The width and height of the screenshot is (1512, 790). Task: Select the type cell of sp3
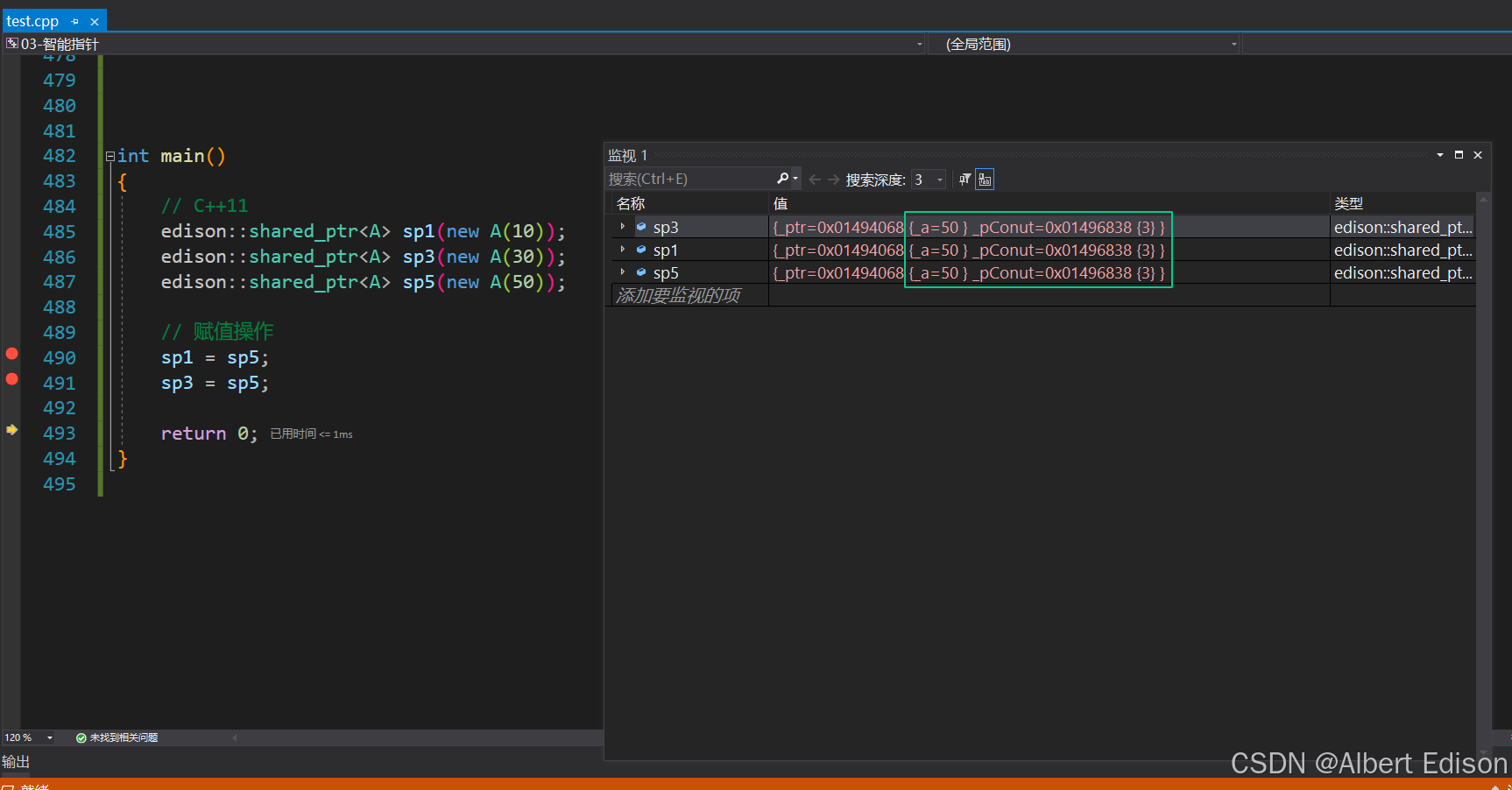(1402, 227)
